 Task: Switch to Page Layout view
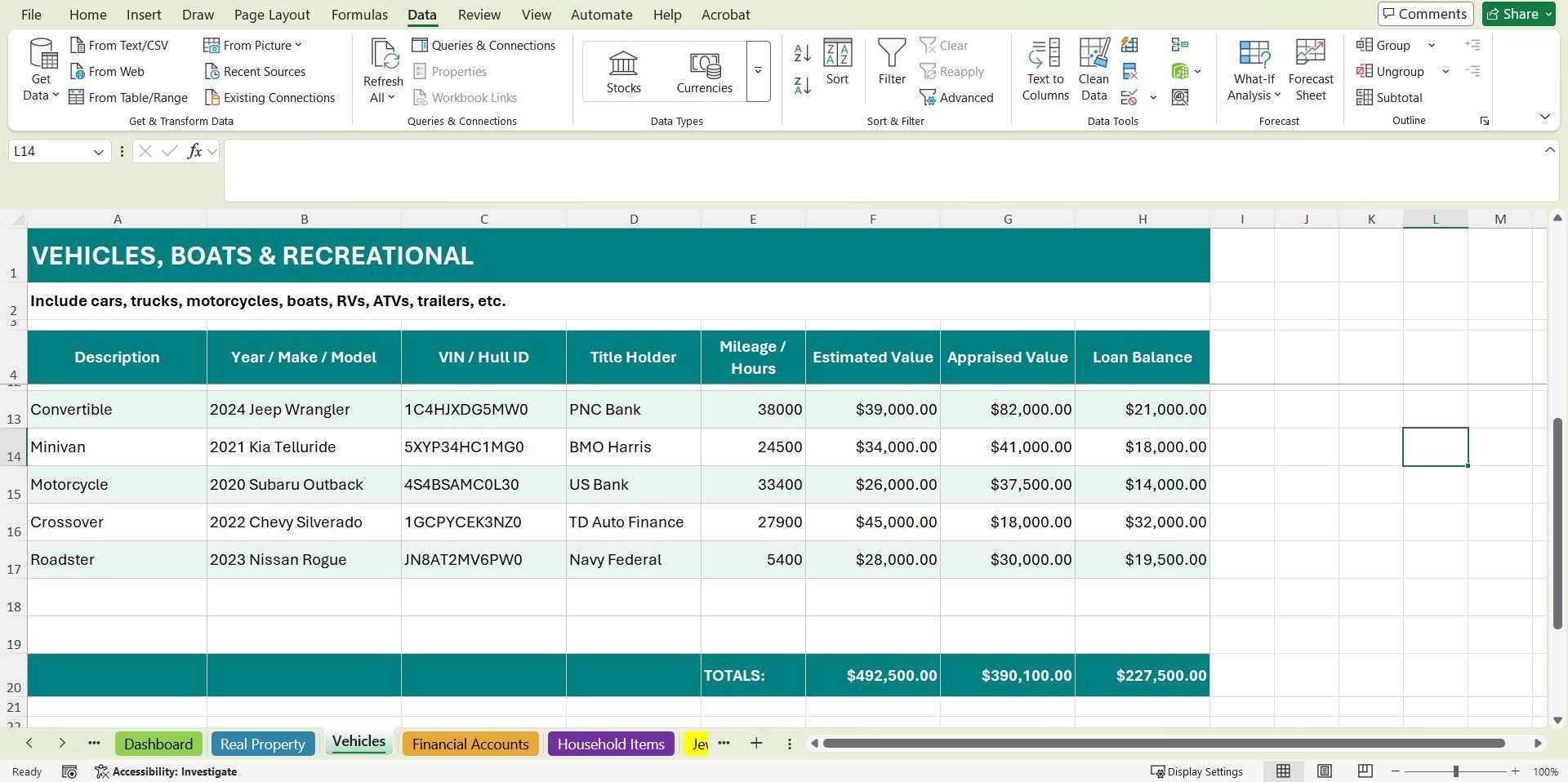pyautogui.click(x=1324, y=771)
